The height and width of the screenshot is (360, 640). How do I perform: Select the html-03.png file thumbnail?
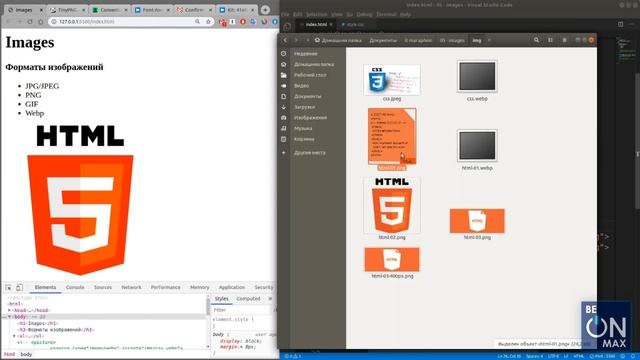[x=477, y=221]
